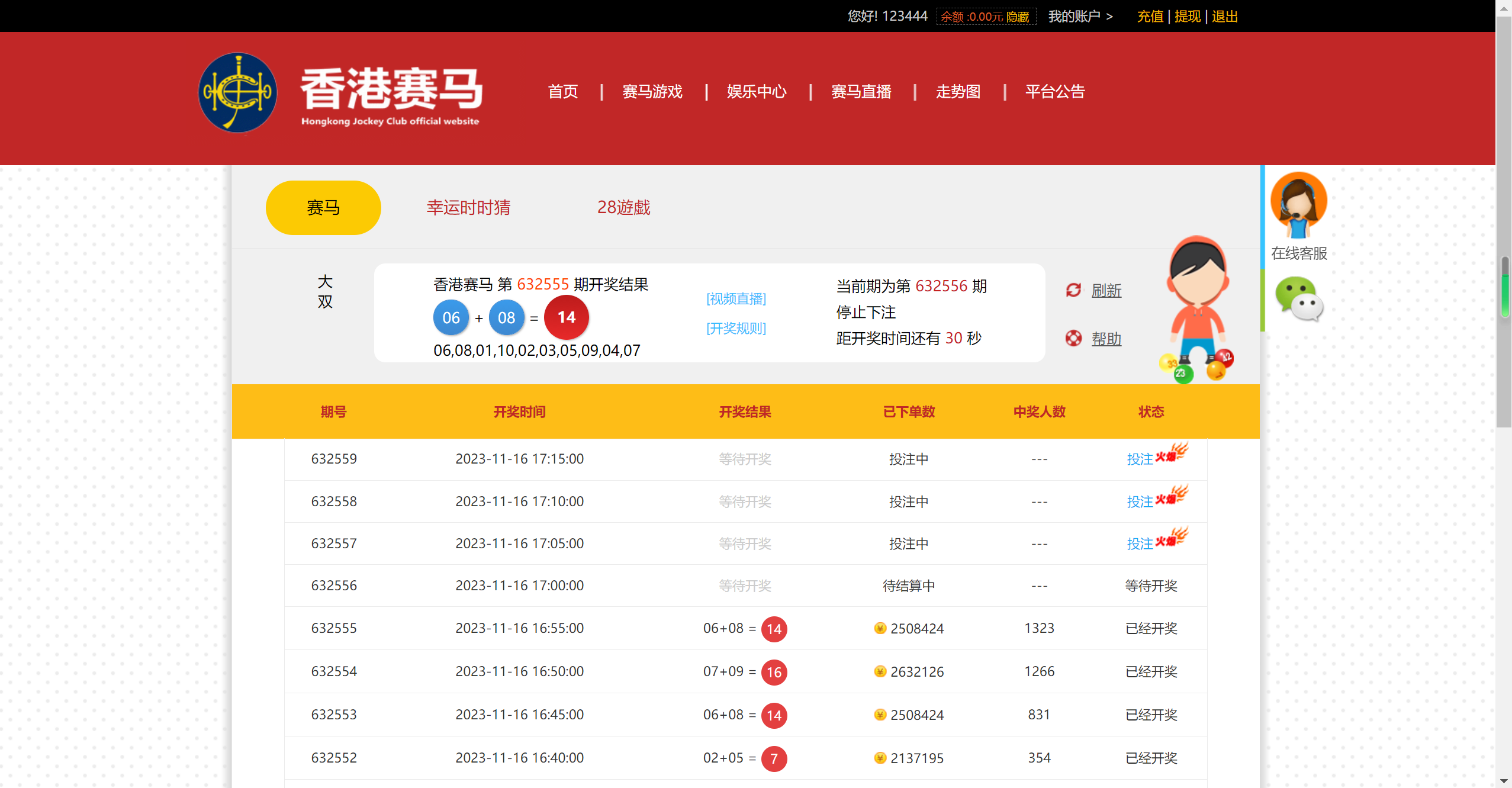Click the 充值 recharge link

(x=1150, y=17)
